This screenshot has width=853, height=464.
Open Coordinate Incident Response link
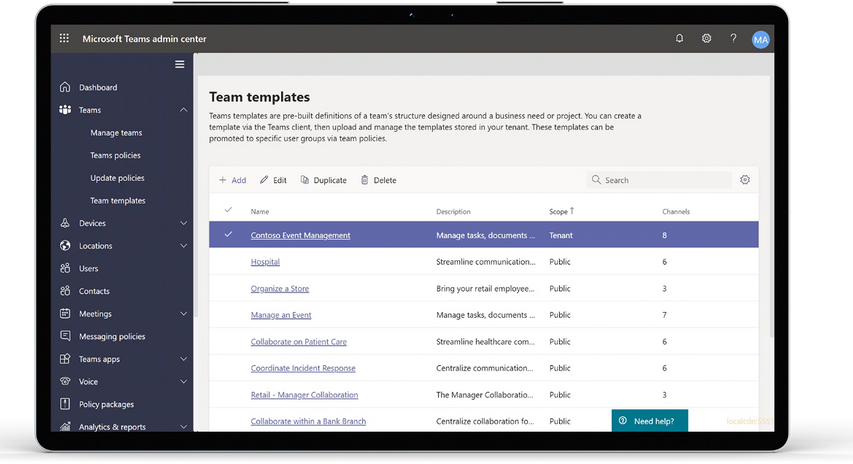point(303,368)
